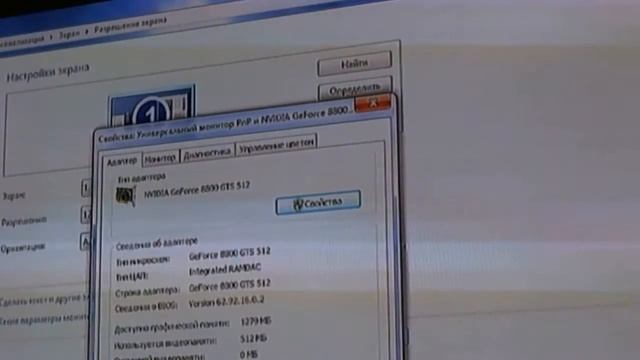Click the Integrated RAMDAC value
The height and width of the screenshot is (360, 640).
224,269
